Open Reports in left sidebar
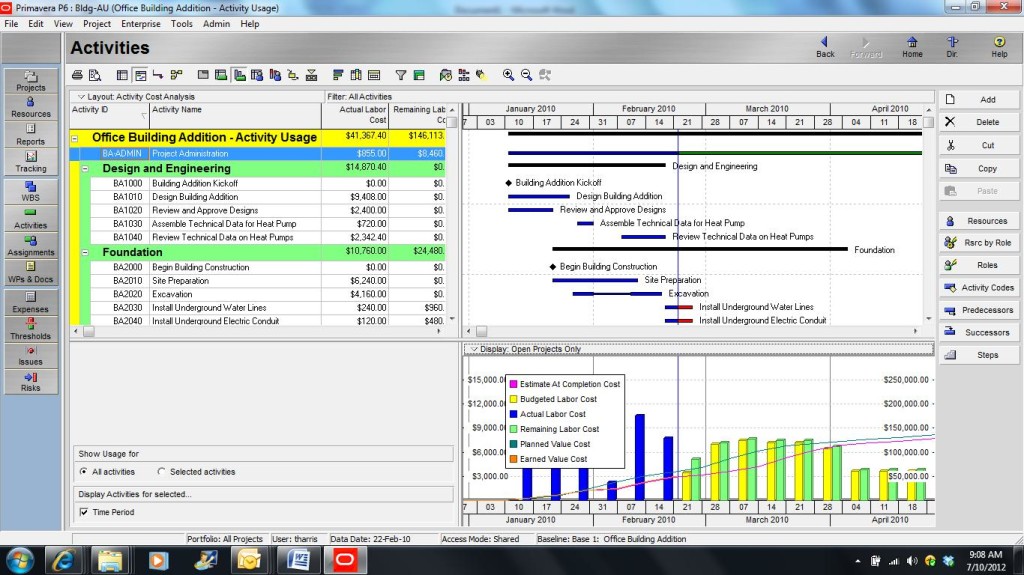The width and height of the screenshot is (1024, 575). point(31,135)
